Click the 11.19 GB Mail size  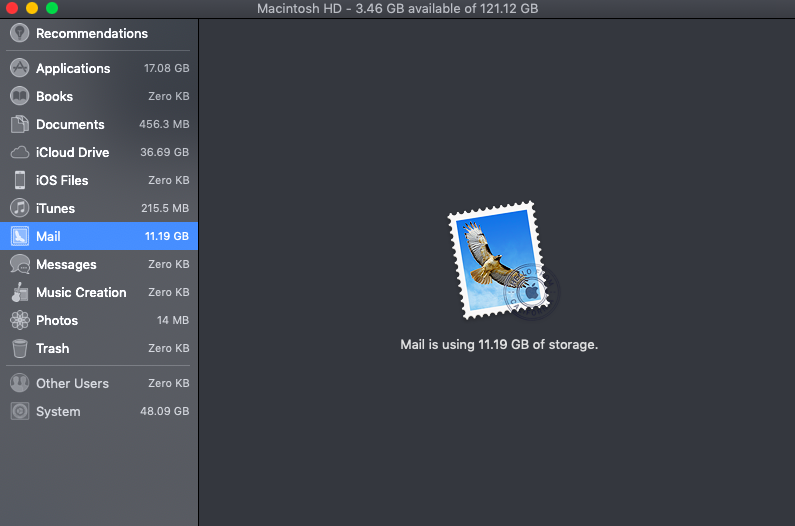point(167,236)
